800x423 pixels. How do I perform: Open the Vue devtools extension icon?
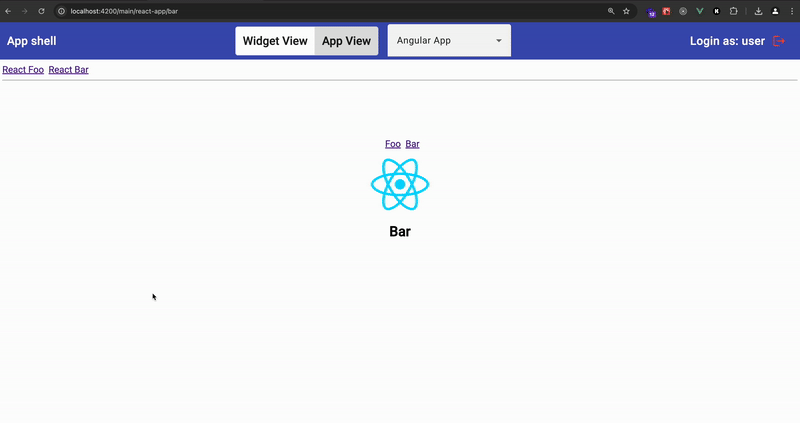[699, 11]
